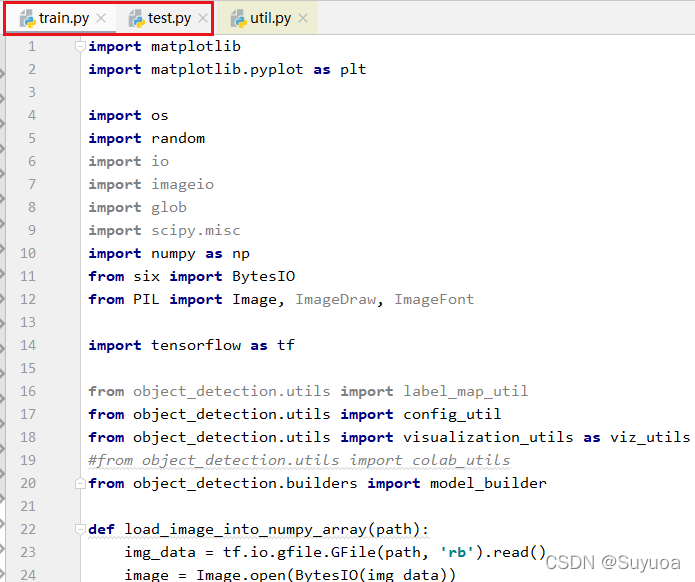
Task: Click the 'rb' string literal on line 23
Action: [457, 552]
